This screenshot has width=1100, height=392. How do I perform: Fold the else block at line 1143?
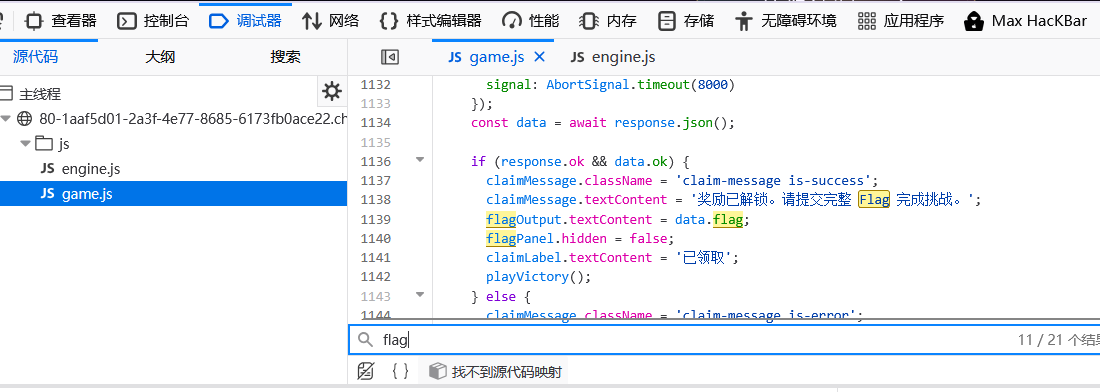tap(420, 295)
